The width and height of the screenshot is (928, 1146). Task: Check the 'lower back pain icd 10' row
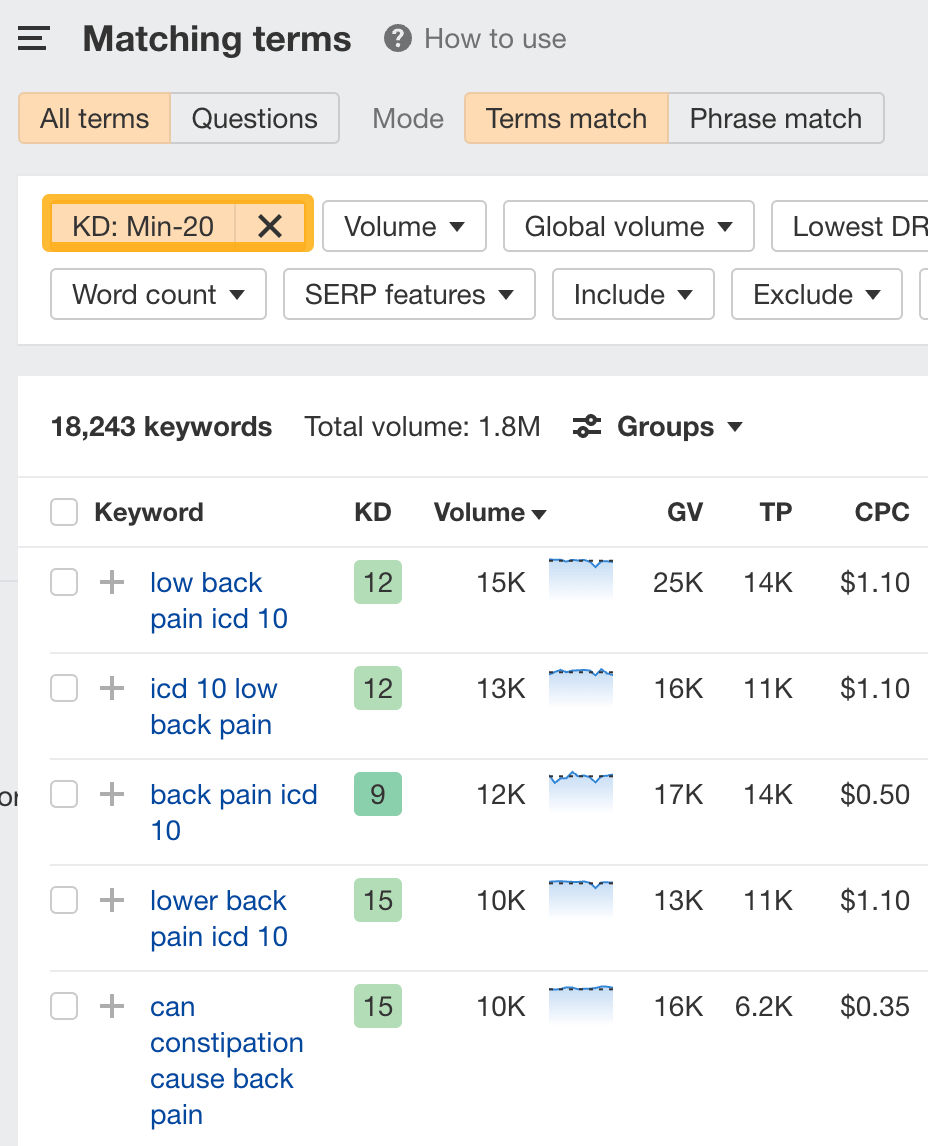[x=63, y=900]
